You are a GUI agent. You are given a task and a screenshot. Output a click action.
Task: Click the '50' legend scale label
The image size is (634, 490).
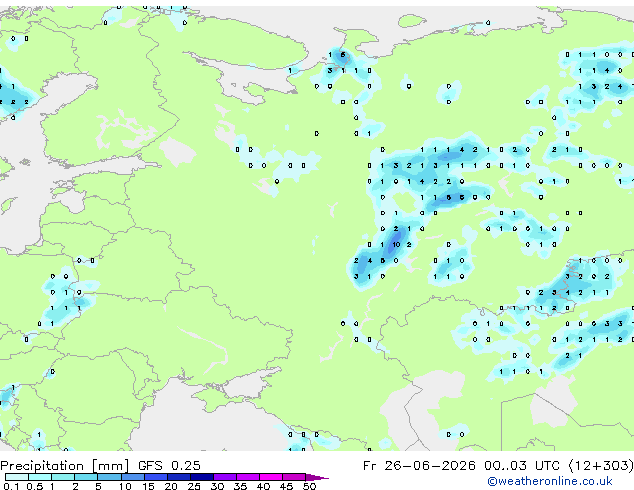(309, 486)
